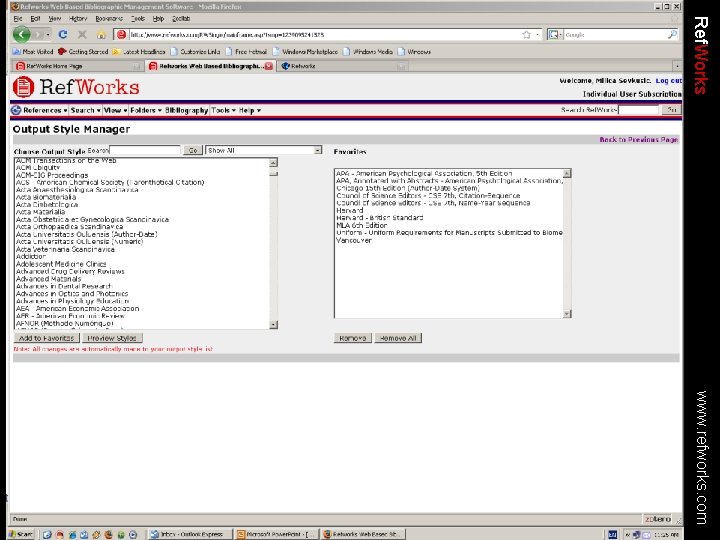
Task: Expand the References dropdown menu
Action: (x=45, y=110)
